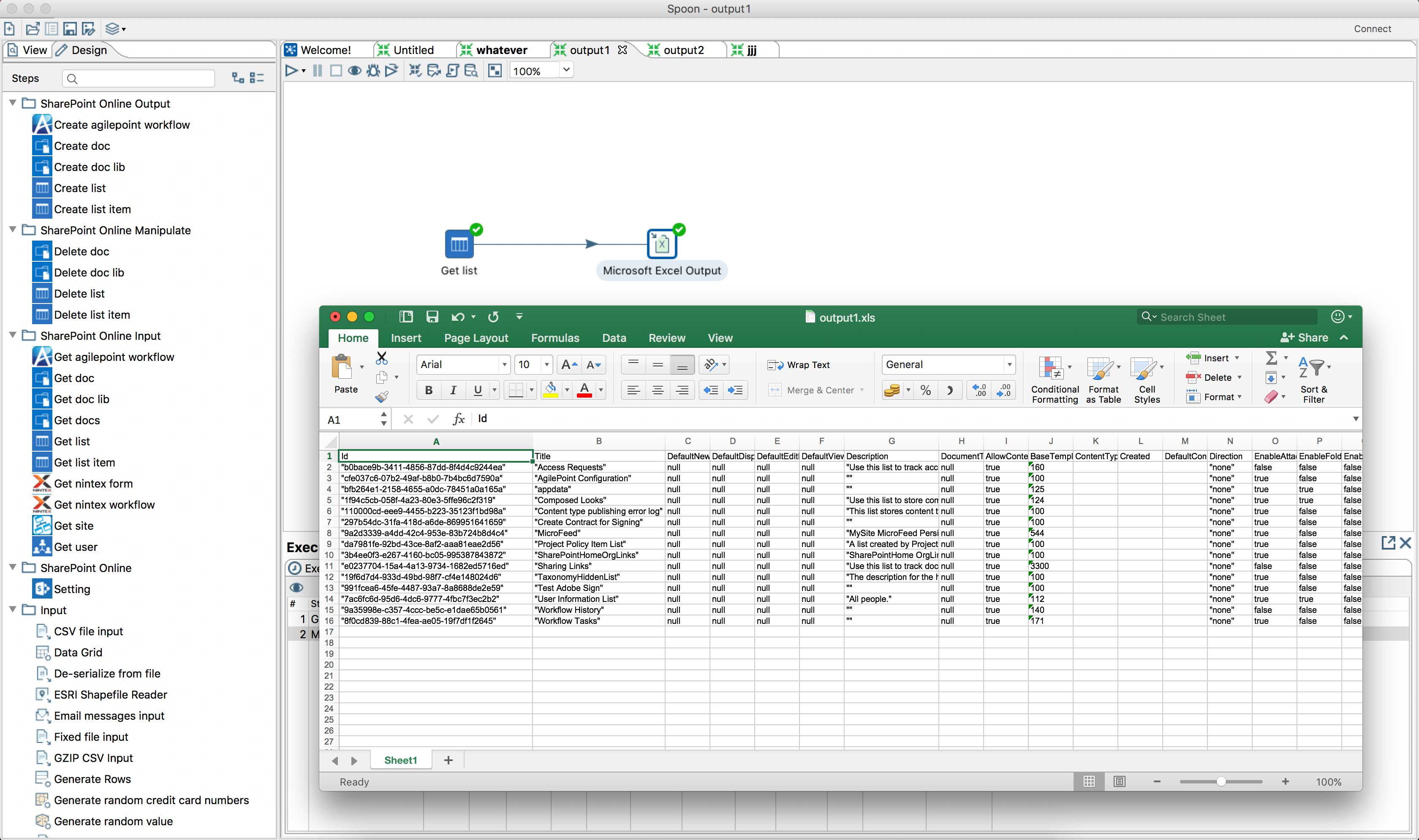The height and width of the screenshot is (840, 1419).
Task: Undo last action in Excel title bar
Action: coord(457,317)
